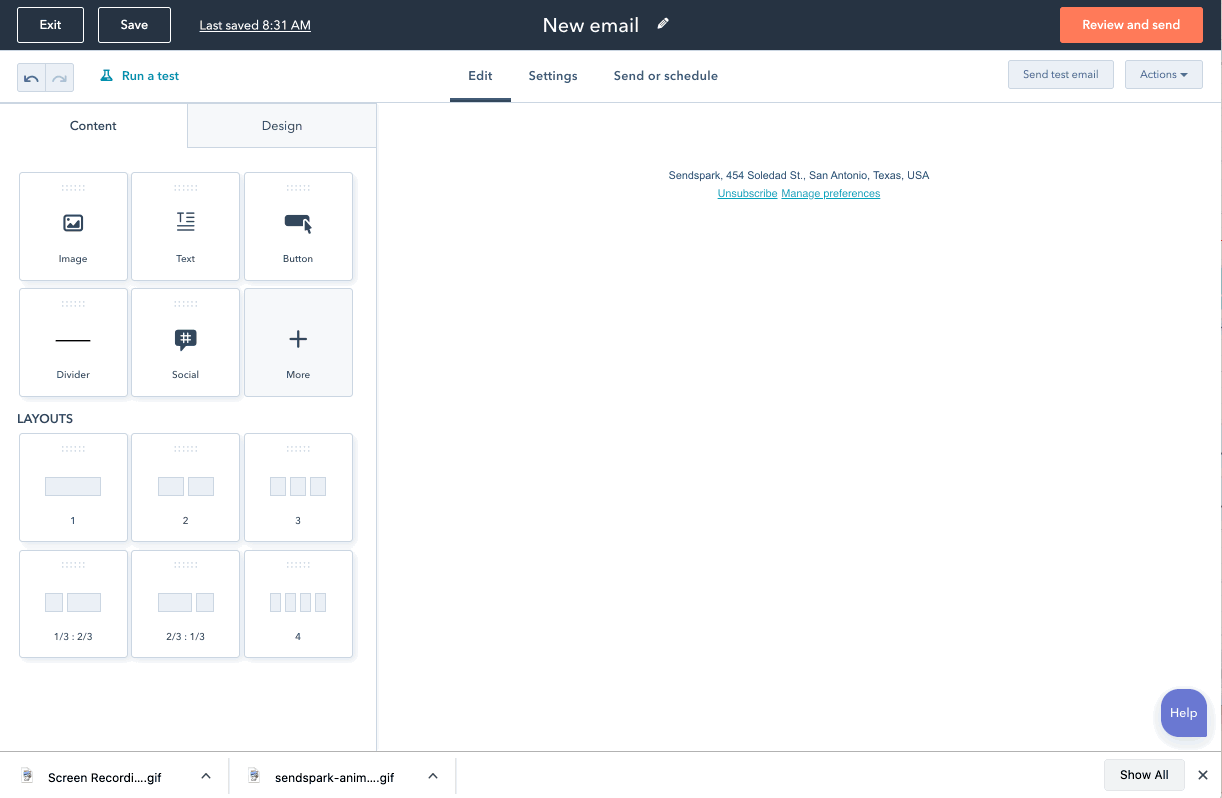The height and width of the screenshot is (798, 1222).
Task: Choose the 2 column layout
Action: (x=185, y=487)
